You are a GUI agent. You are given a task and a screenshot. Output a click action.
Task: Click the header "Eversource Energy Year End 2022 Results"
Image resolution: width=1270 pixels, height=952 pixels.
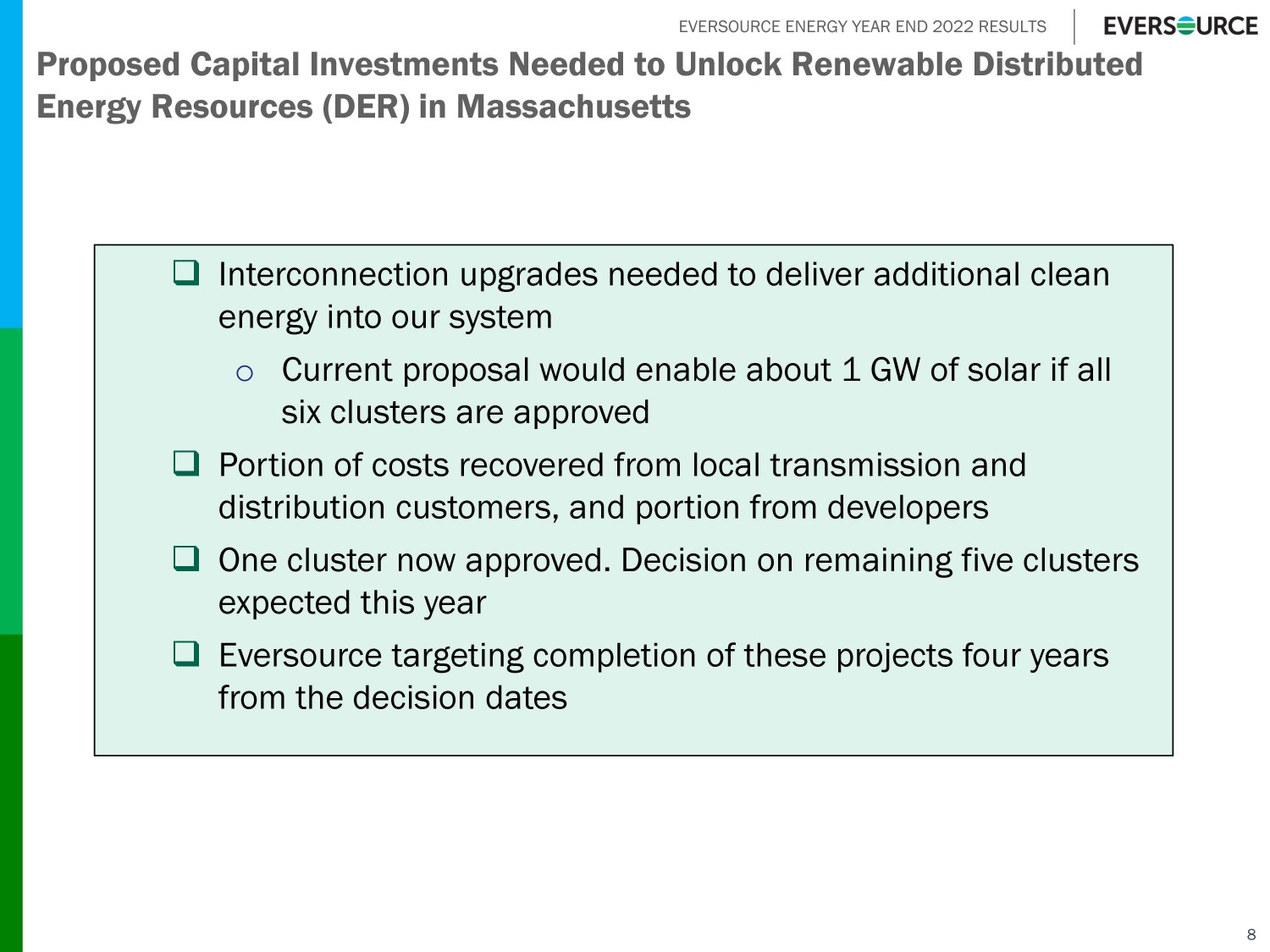(x=862, y=27)
